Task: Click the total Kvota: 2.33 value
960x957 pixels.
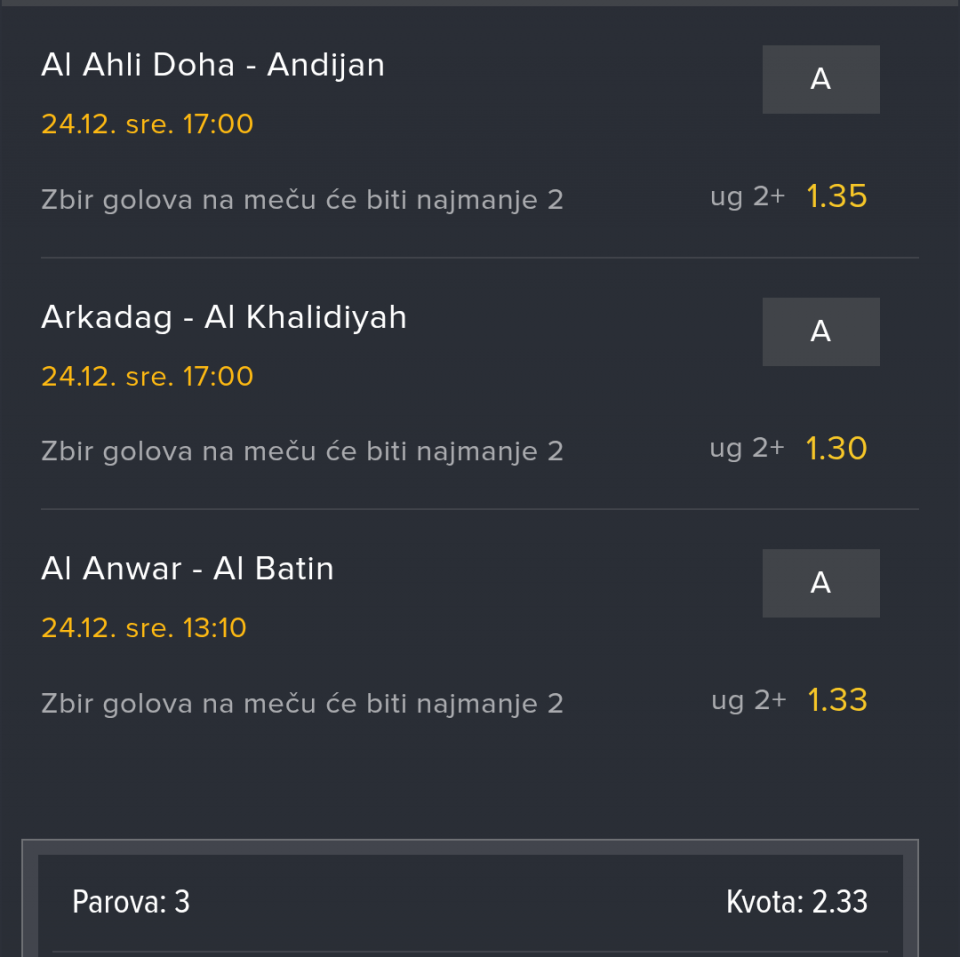Action: point(797,903)
